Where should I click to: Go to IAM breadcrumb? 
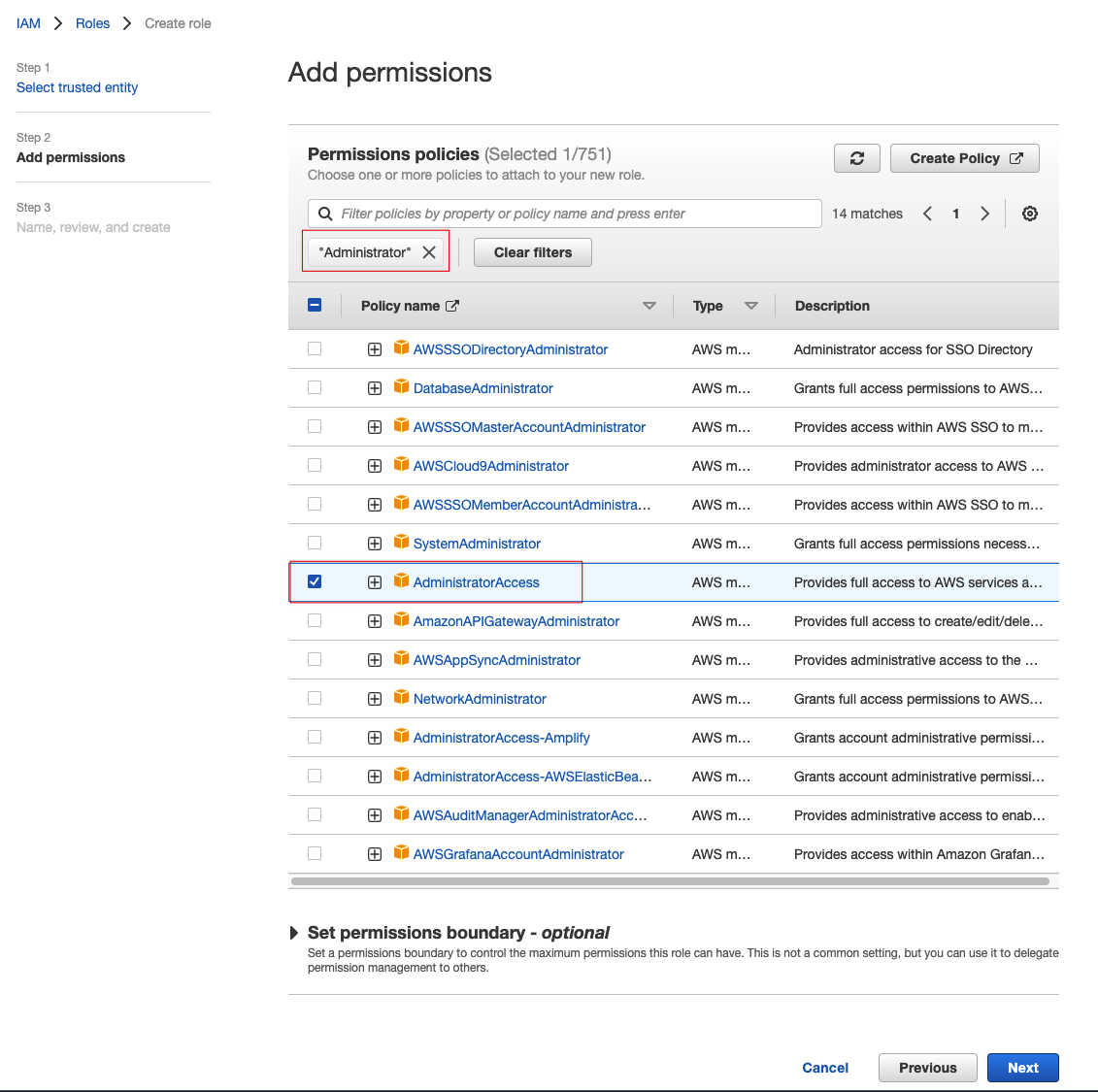coord(28,23)
